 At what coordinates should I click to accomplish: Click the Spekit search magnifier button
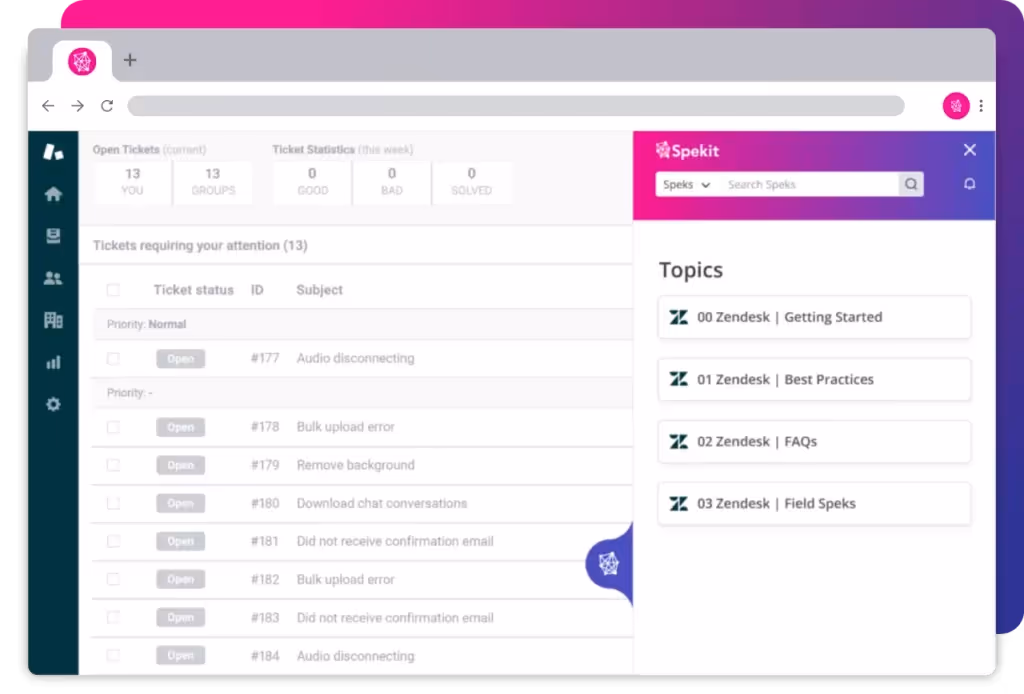[911, 185]
